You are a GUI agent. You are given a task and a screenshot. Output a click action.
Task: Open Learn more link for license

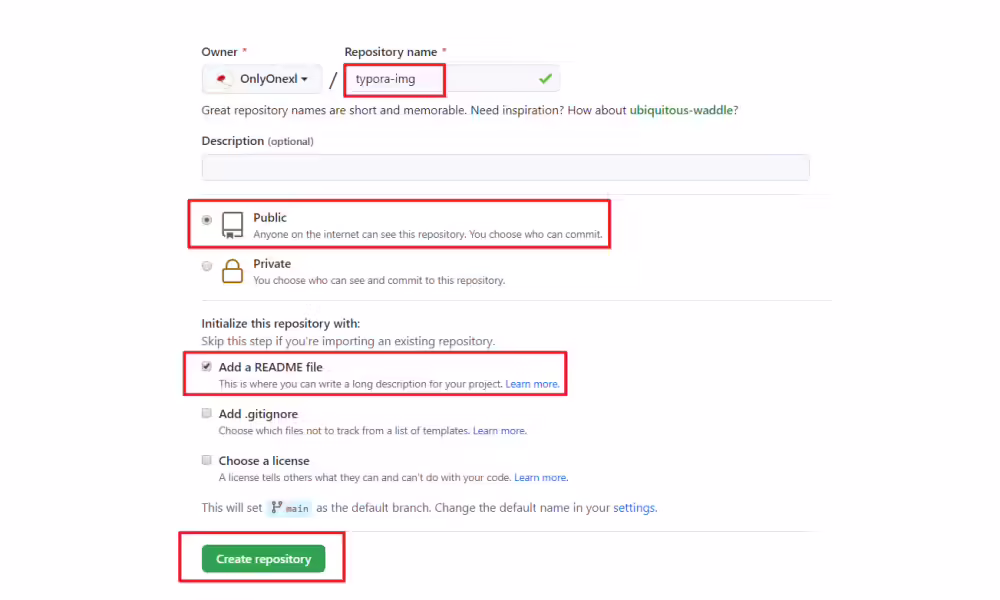pyautogui.click(x=541, y=478)
